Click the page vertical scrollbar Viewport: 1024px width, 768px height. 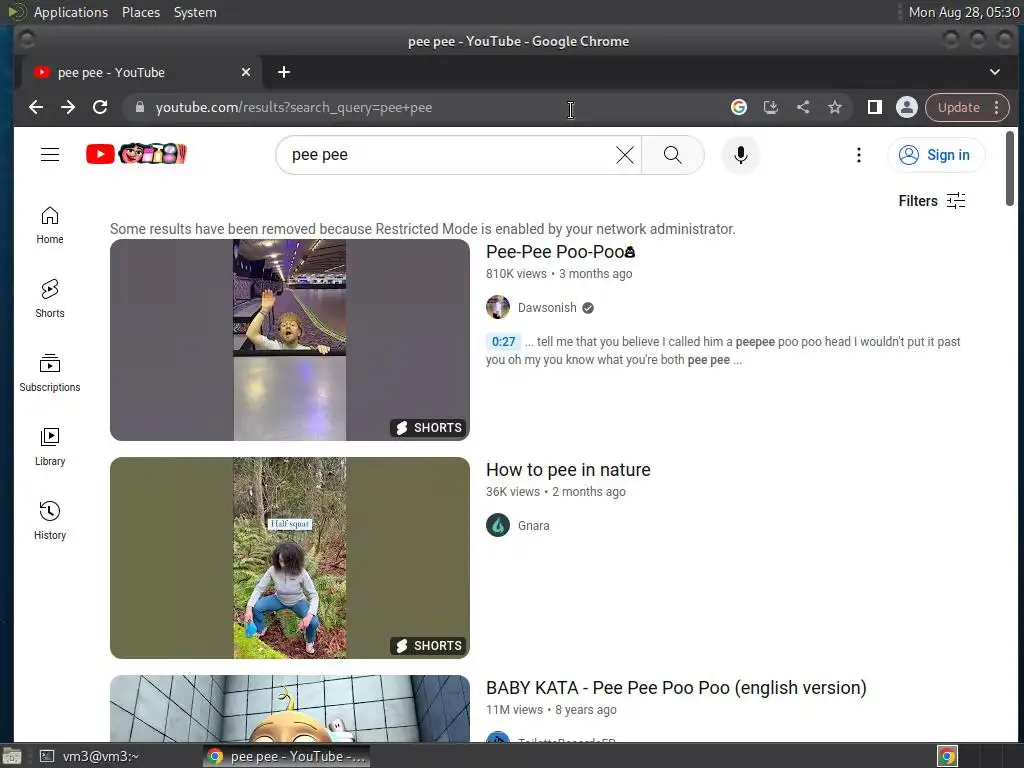1010,168
